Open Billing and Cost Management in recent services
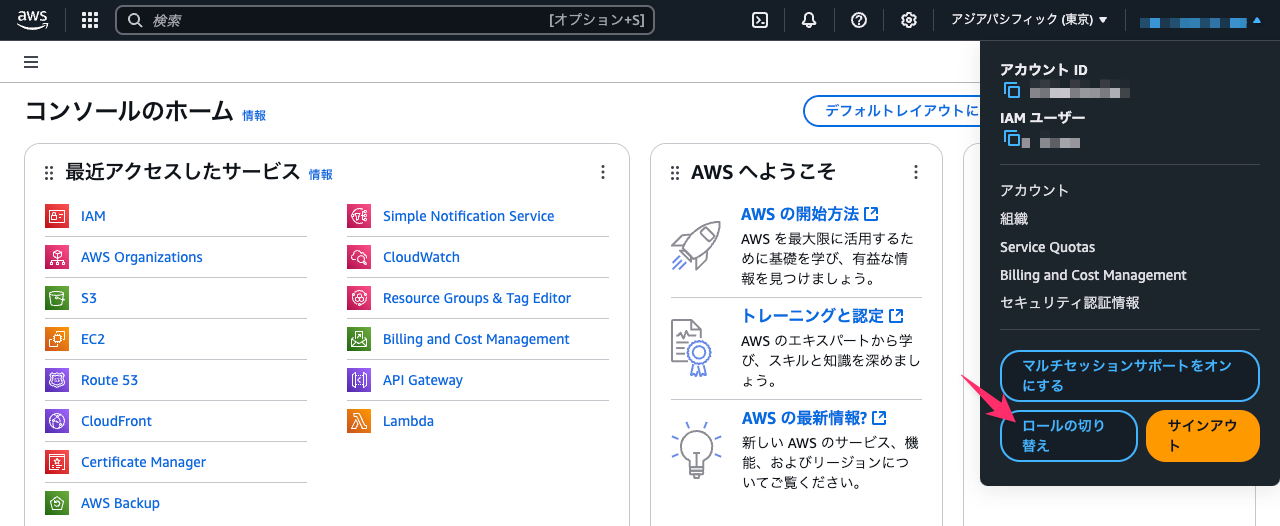 pos(477,339)
